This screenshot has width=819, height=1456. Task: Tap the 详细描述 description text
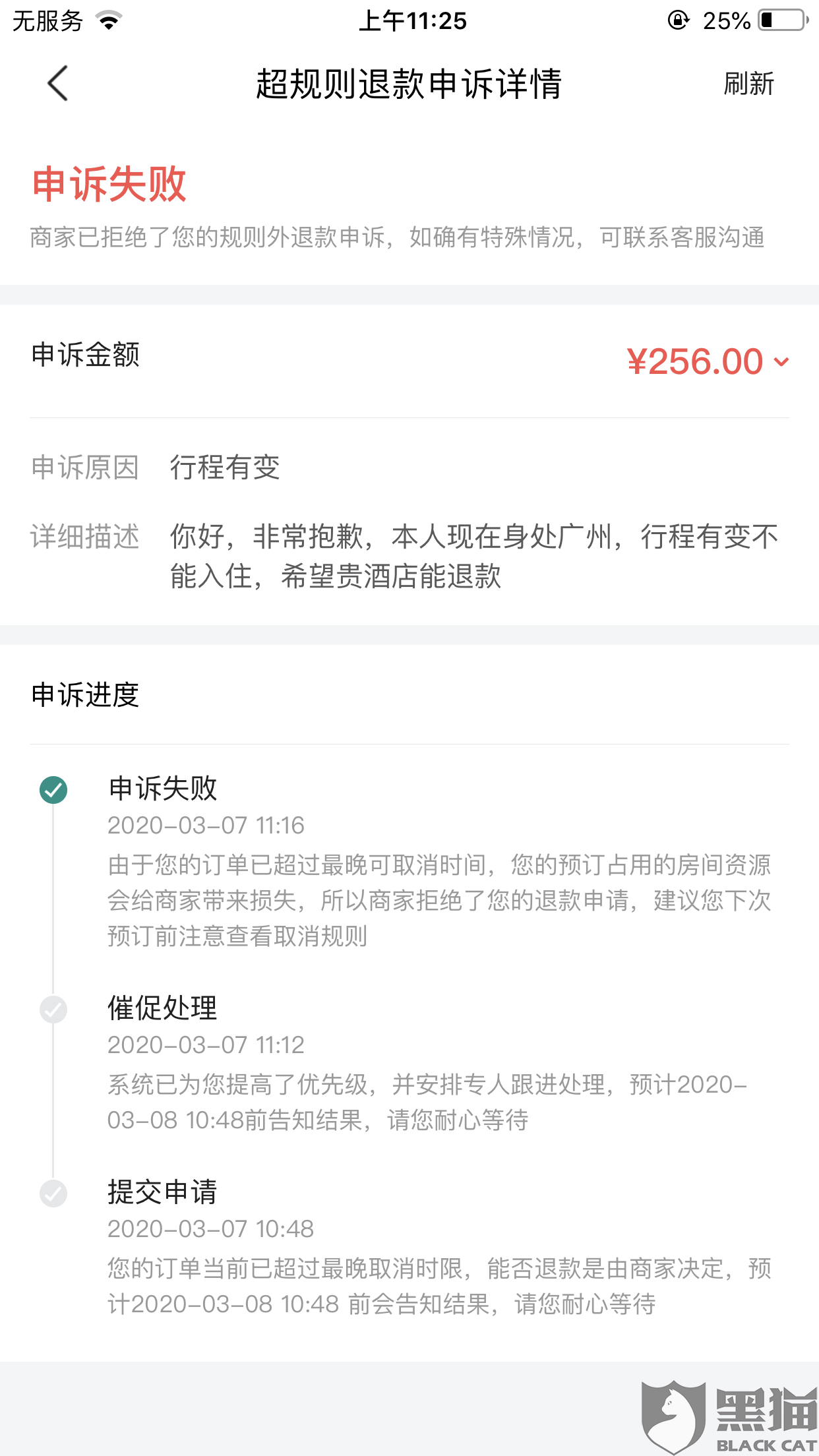(473, 556)
